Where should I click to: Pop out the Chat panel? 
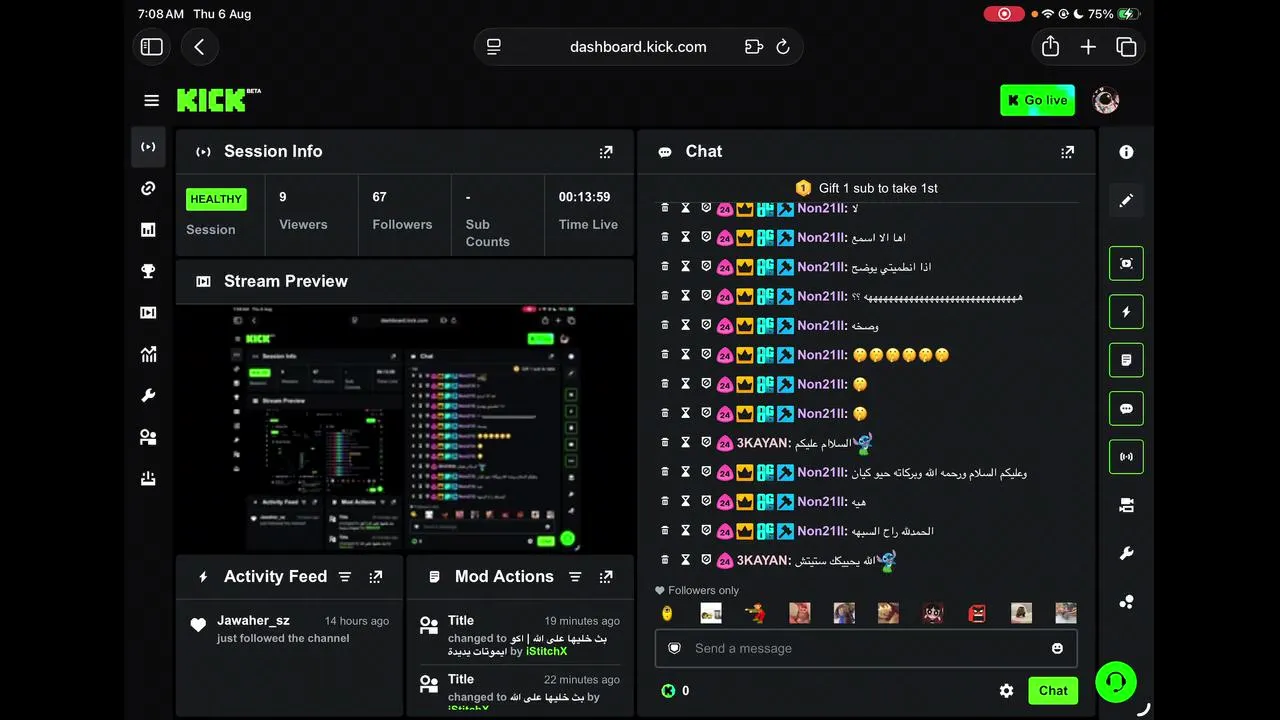point(1068,152)
